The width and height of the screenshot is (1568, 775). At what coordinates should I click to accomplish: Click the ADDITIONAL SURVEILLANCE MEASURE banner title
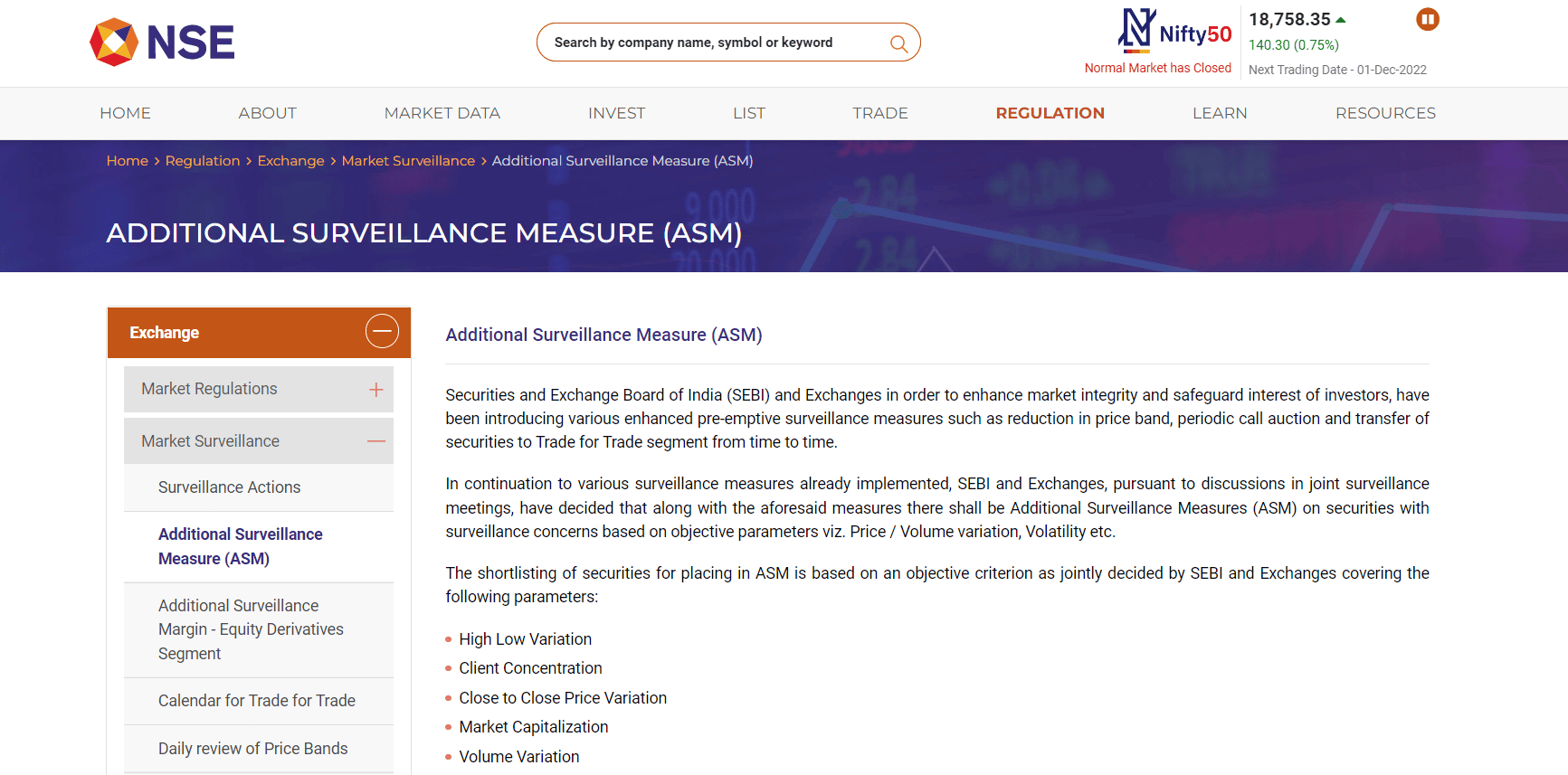424,233
